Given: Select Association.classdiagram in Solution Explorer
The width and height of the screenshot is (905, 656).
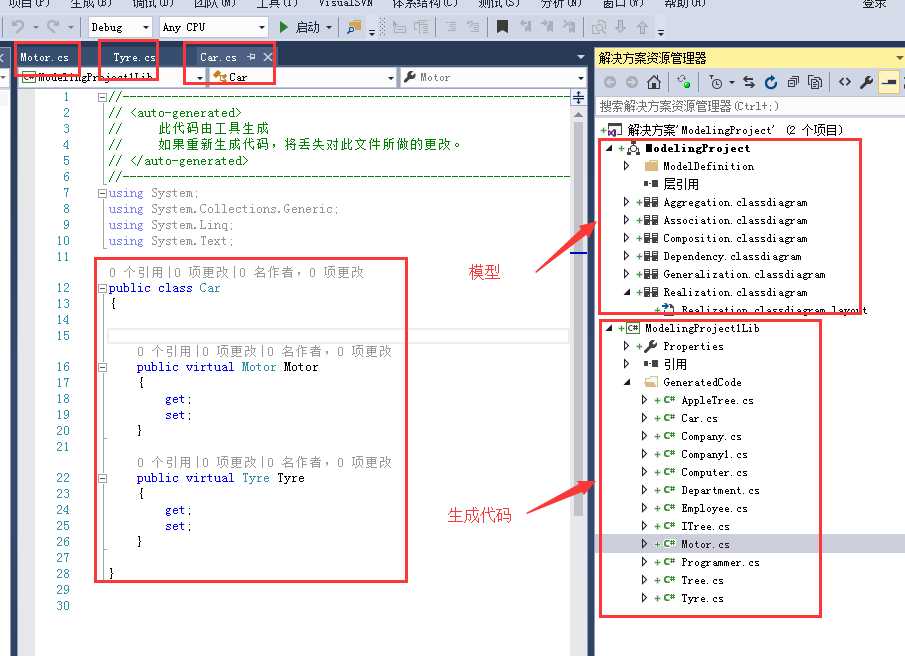Looking at the screenshot, I should (x=735, y=220).
